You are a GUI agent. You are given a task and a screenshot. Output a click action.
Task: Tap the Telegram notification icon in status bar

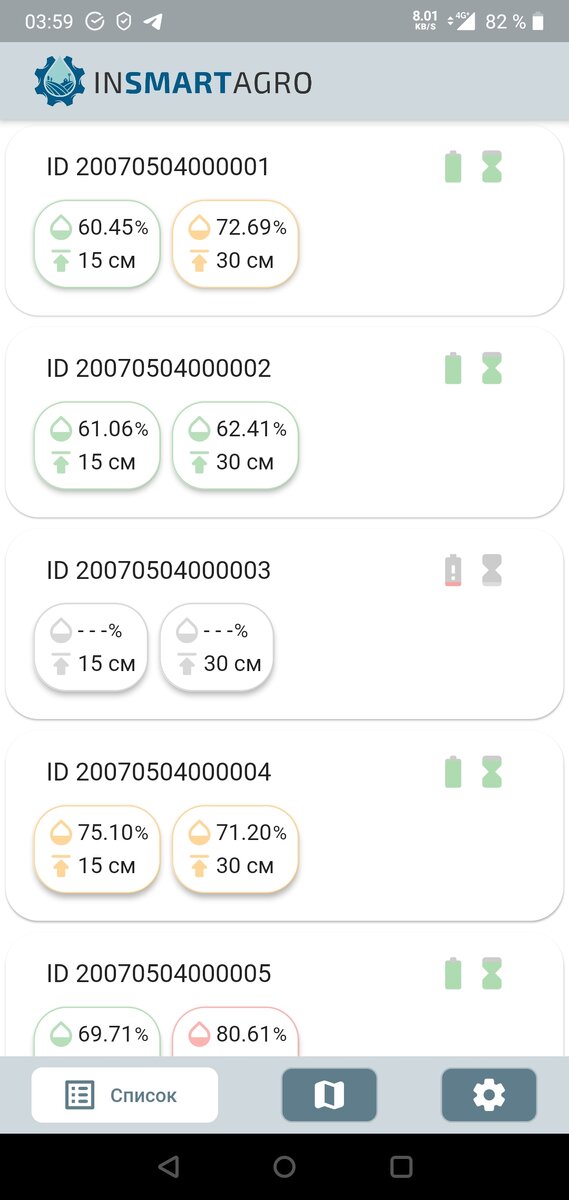coord(153,21)
